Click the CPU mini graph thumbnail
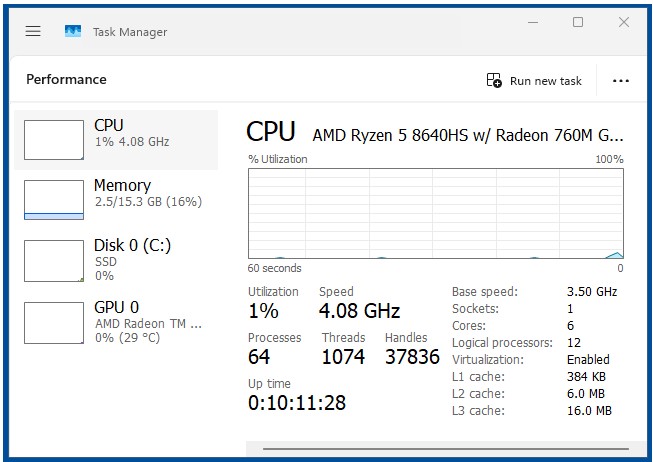 tap(54, 140)
